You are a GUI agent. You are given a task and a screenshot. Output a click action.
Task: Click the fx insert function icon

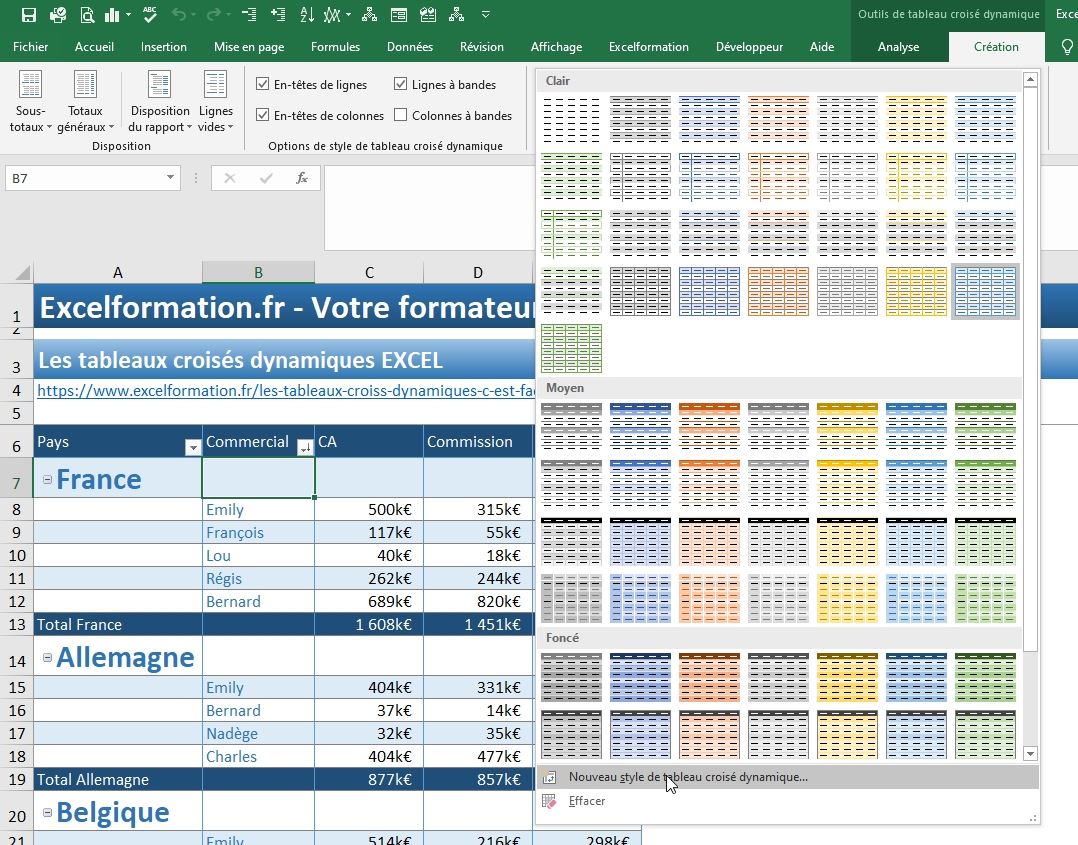tap(302, 178)
